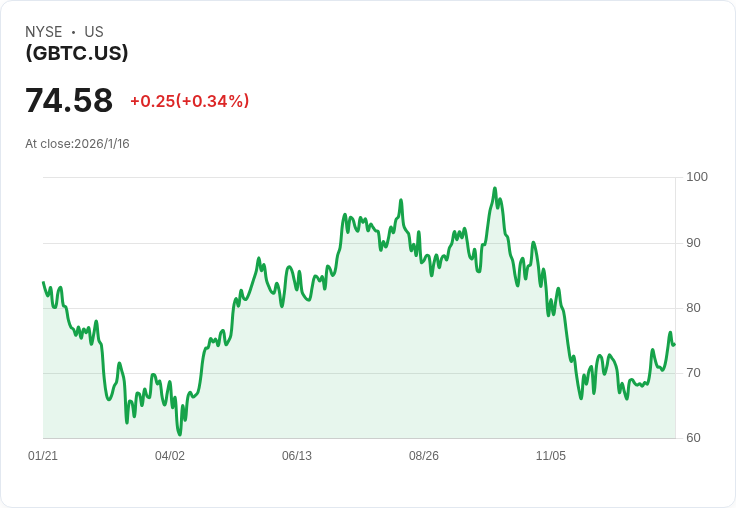Click the NYSE exchange label
Image resolution: width=736 pixels, height=508 pixels.
(x=44, y=32)
